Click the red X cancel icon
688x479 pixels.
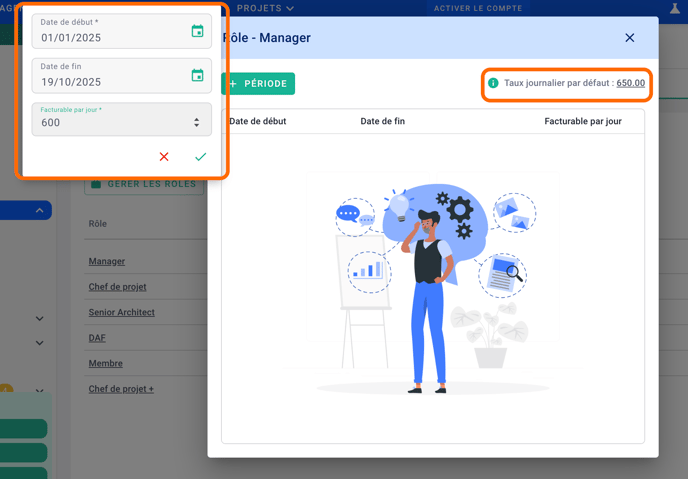(x=164, y=157)
